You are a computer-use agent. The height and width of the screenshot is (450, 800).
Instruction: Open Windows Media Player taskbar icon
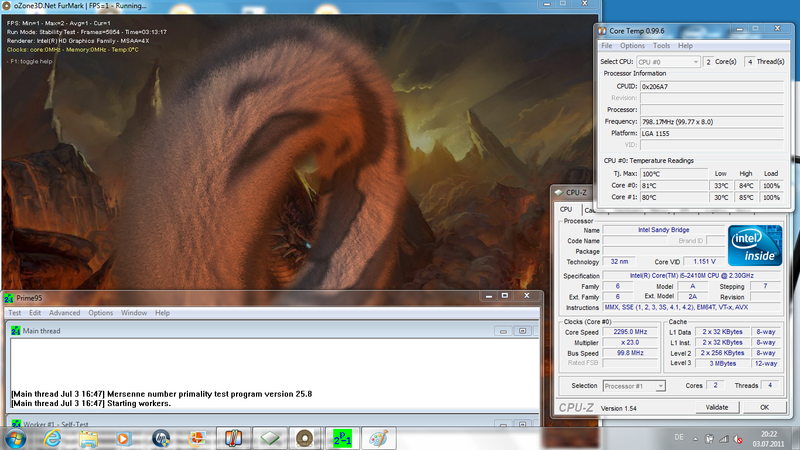tap(123, 438)
